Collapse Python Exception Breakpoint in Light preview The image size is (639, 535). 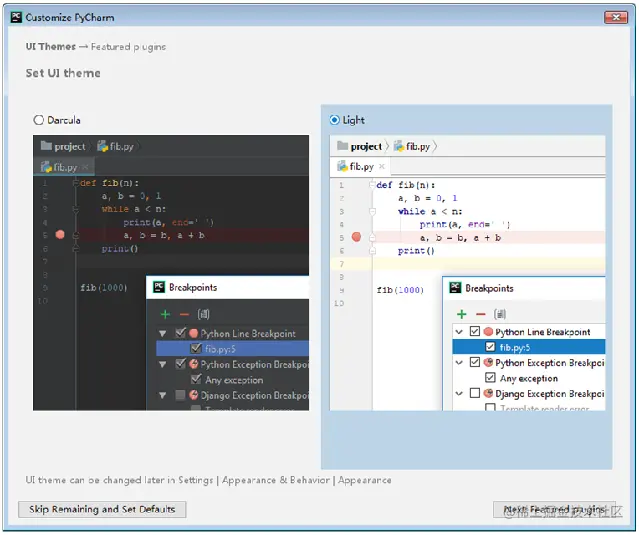(459, 363)
